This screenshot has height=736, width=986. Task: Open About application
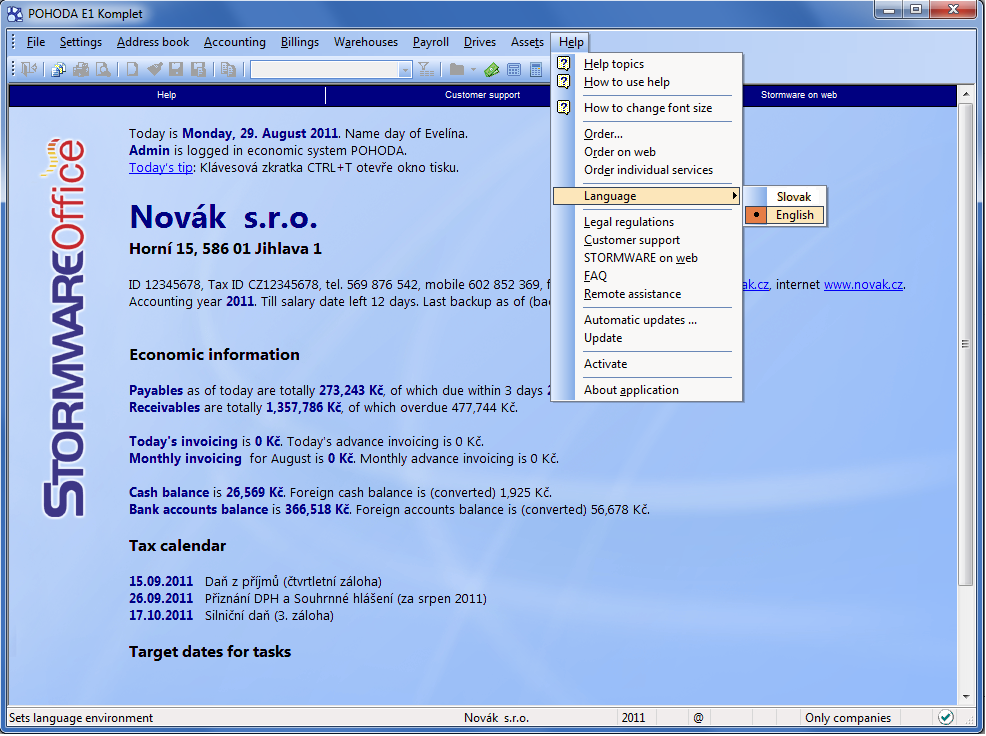(647, 390)
